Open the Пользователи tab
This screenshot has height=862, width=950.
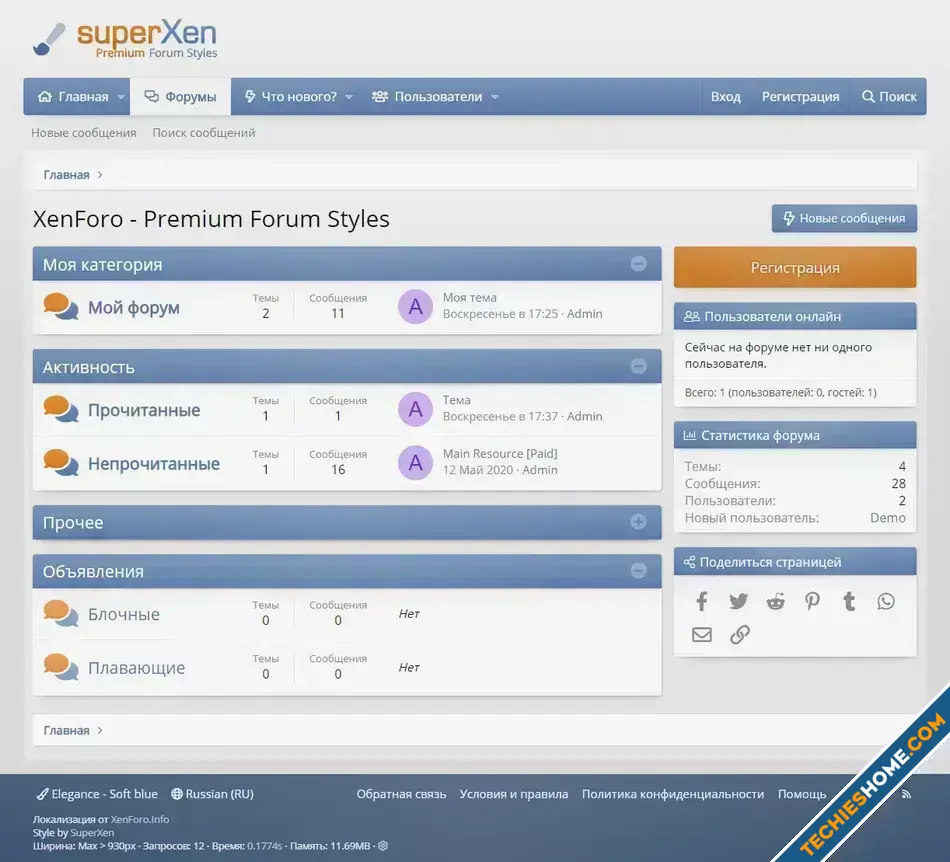click(427, 97)
